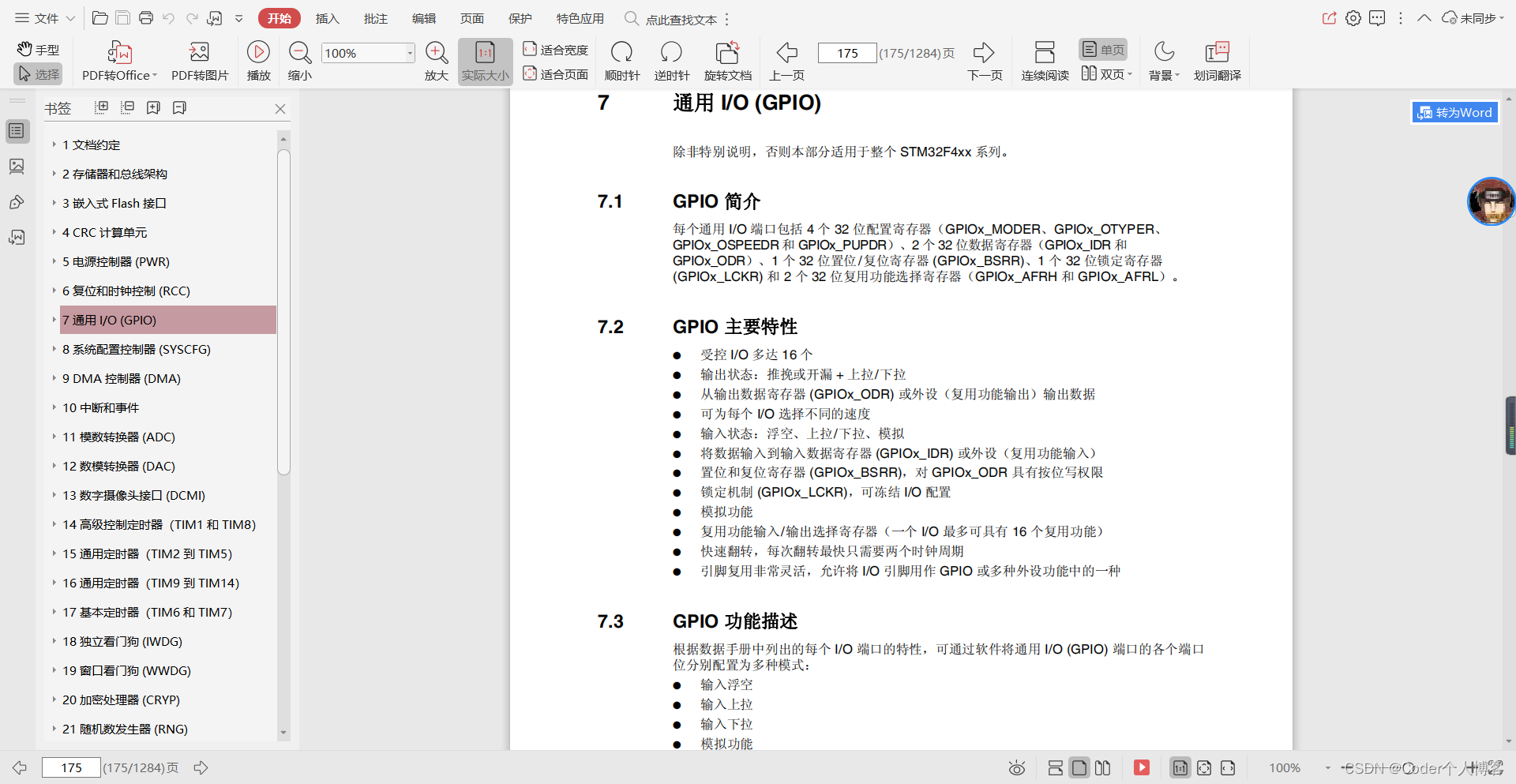Click the print icon in quick toolbar
This screenshot has height=784, width=1516.
click(x=145, y=18)
